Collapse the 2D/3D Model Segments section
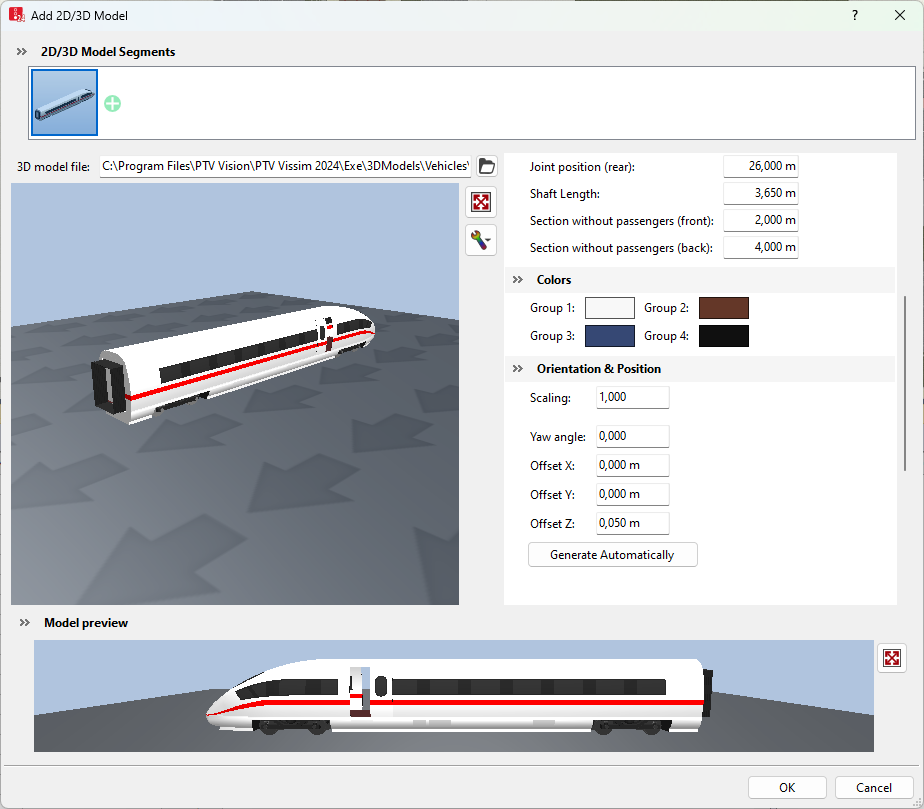This screenshot has width=924, height=809. [x=22, y=52]
